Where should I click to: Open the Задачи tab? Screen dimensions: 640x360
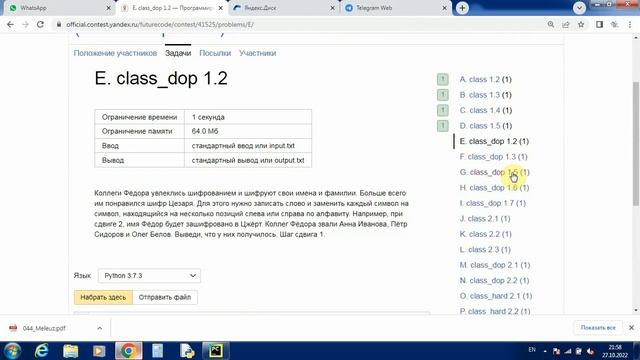tap(178, 53)
